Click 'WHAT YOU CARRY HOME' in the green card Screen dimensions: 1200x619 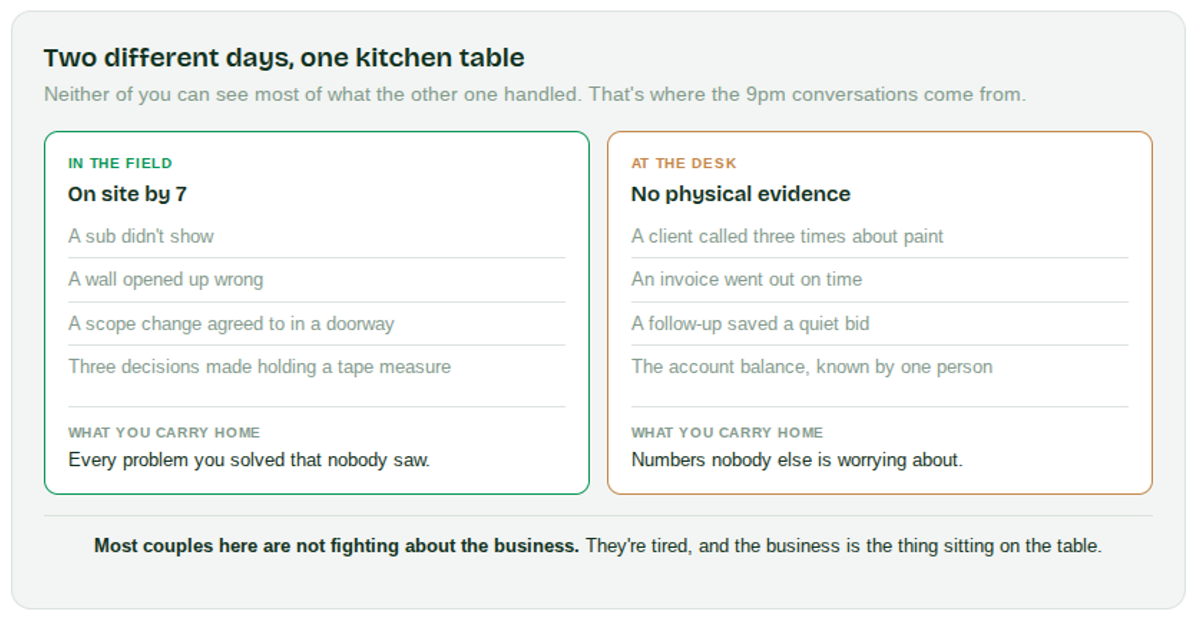[x=164, y=433]
